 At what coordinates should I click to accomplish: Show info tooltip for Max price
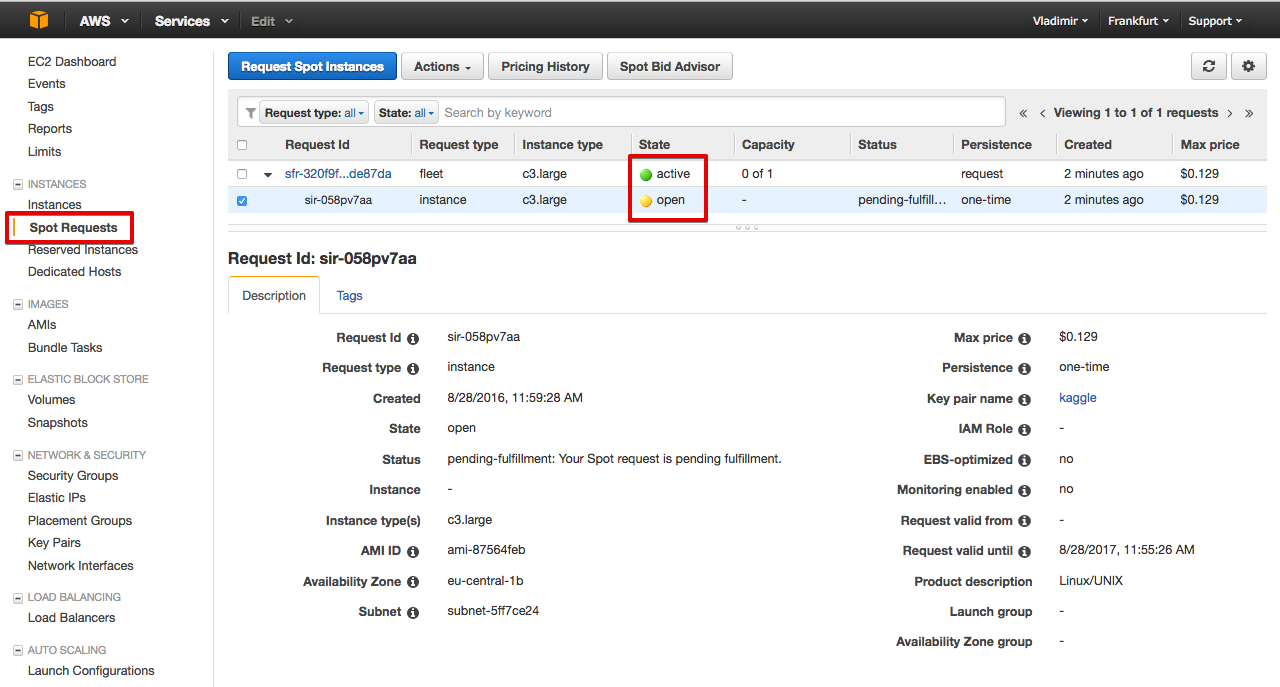1024,339
